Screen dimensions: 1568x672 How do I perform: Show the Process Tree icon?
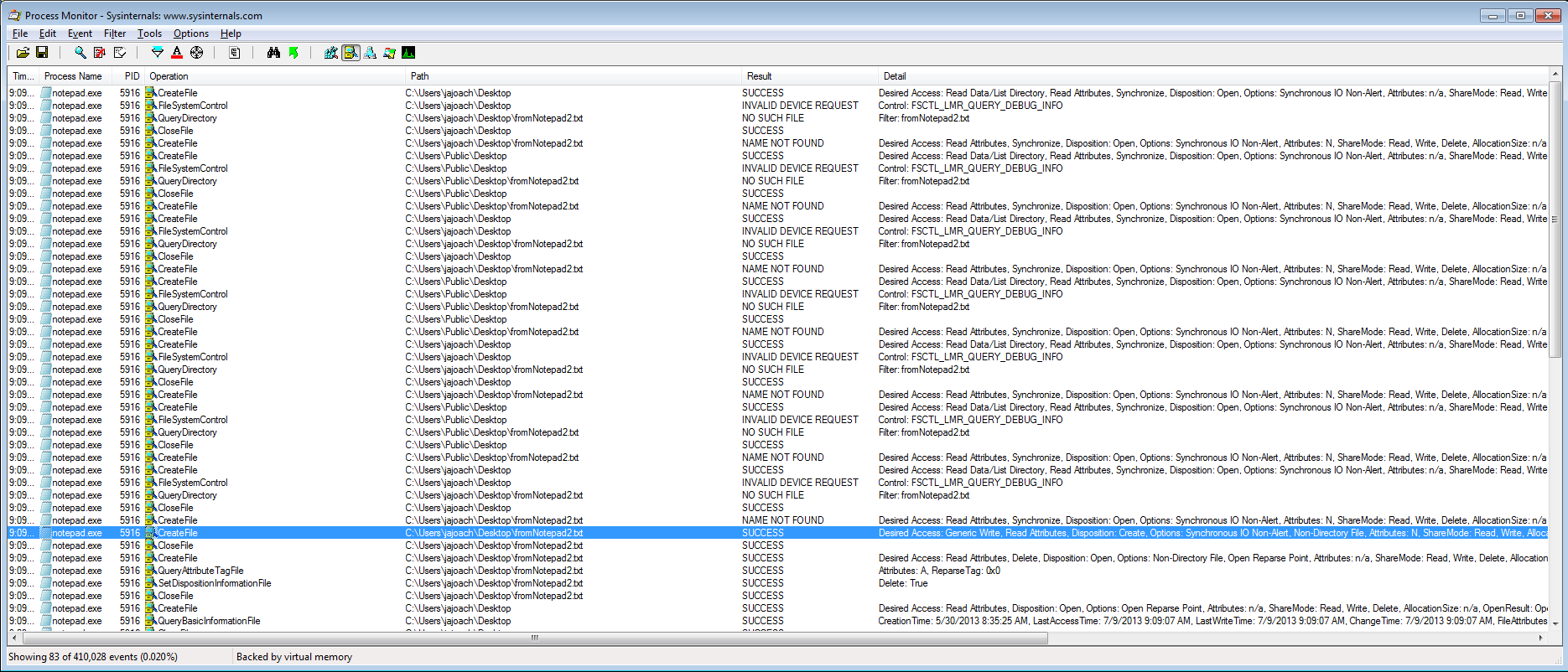click(x=235, y=53)
